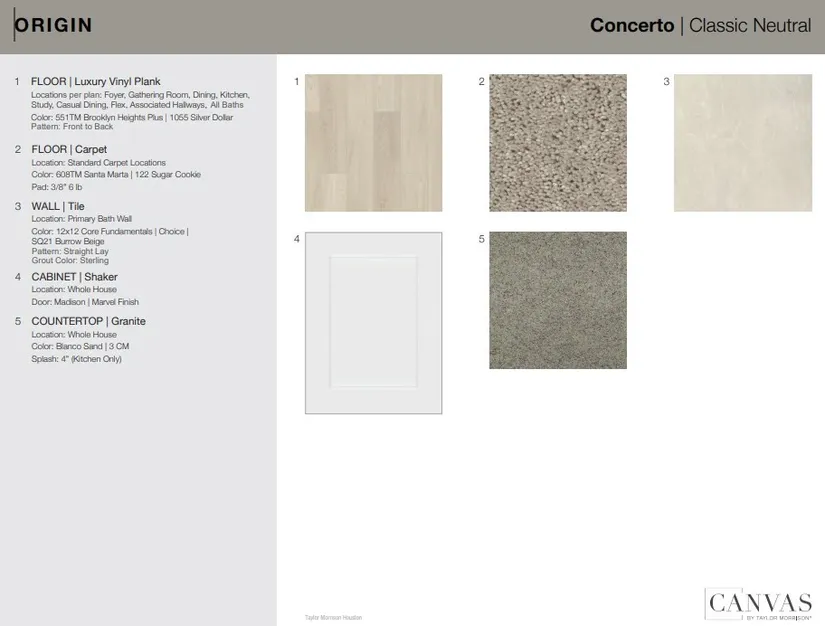Select the Sugar Cookie carpet swatch
Screen dimensions: 825x626
click(557, 143)
